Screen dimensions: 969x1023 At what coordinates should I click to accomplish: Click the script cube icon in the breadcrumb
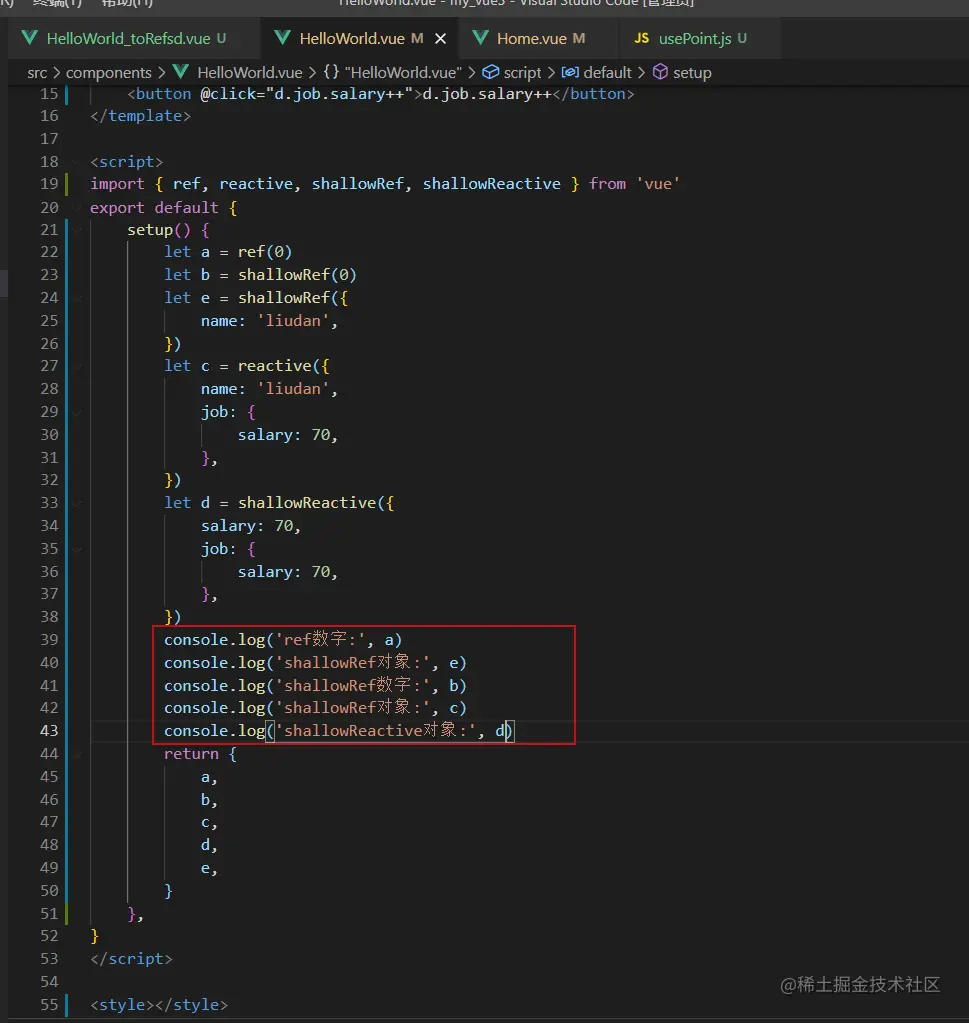491,72
